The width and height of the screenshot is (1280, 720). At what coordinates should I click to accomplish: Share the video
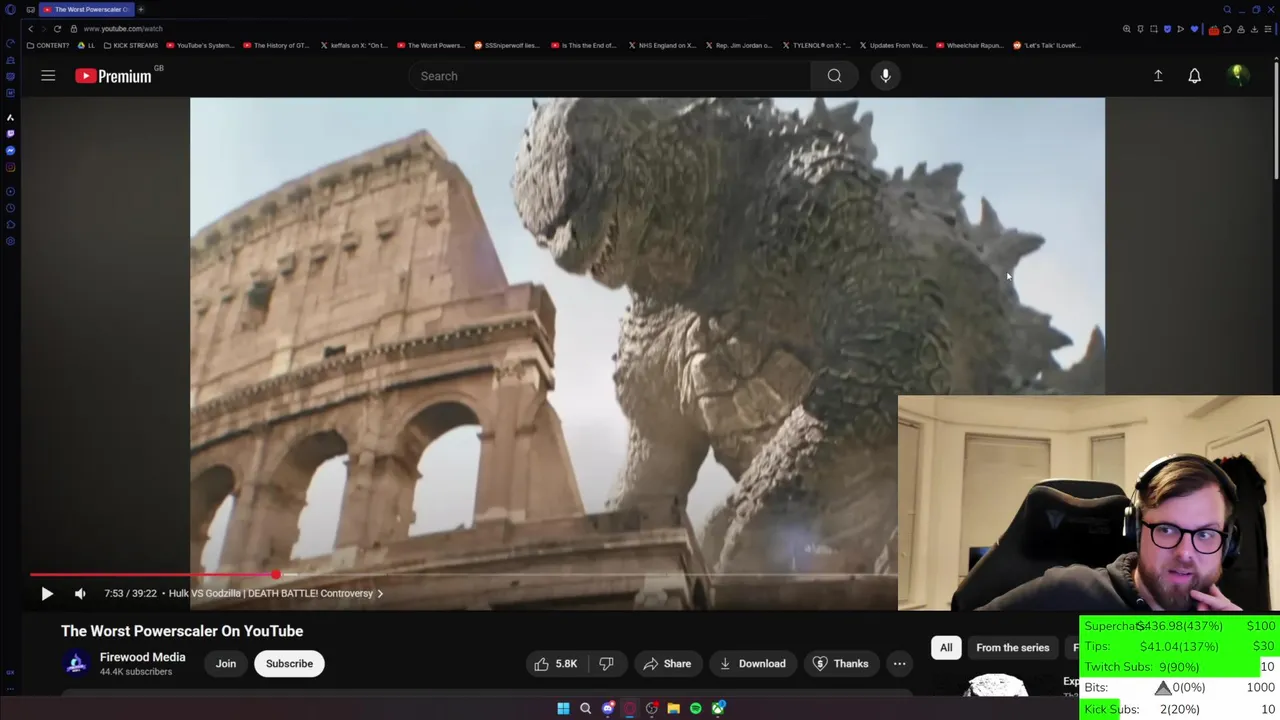click(667, 664)
